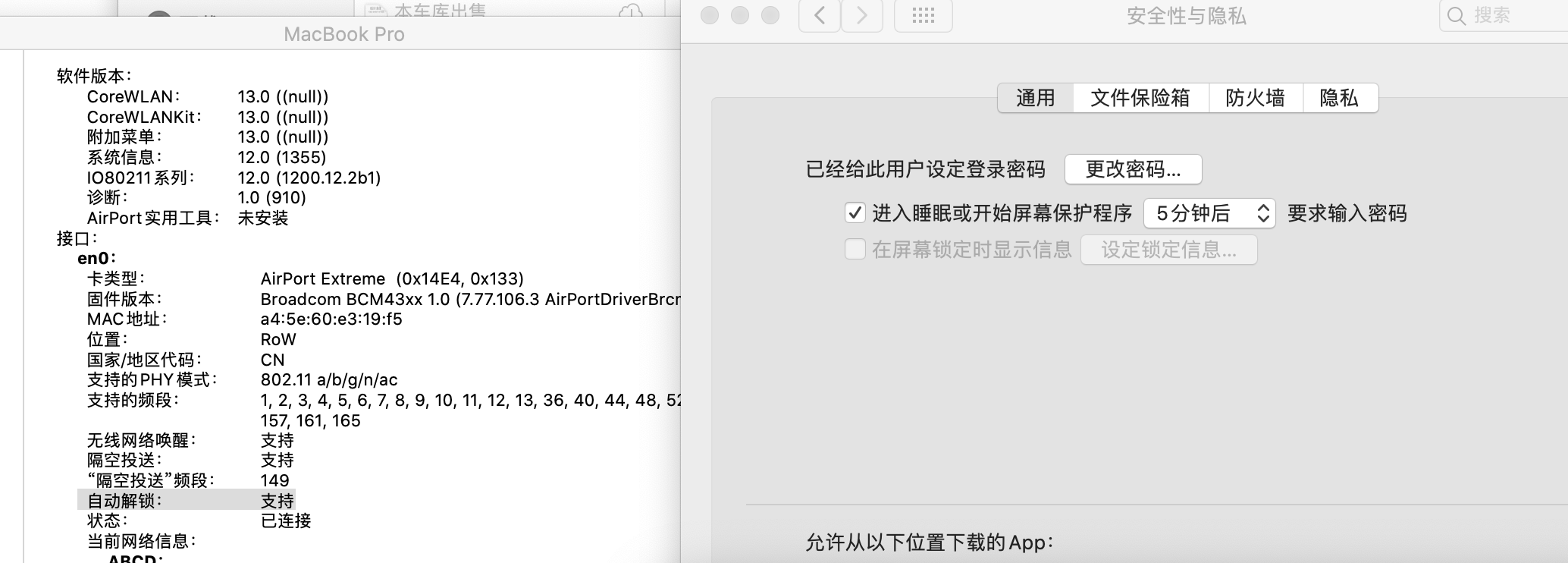Click the RoW location value
The width and height of the screenshot is (1568, 563).
pyautogui.click(x=278, y=340)
